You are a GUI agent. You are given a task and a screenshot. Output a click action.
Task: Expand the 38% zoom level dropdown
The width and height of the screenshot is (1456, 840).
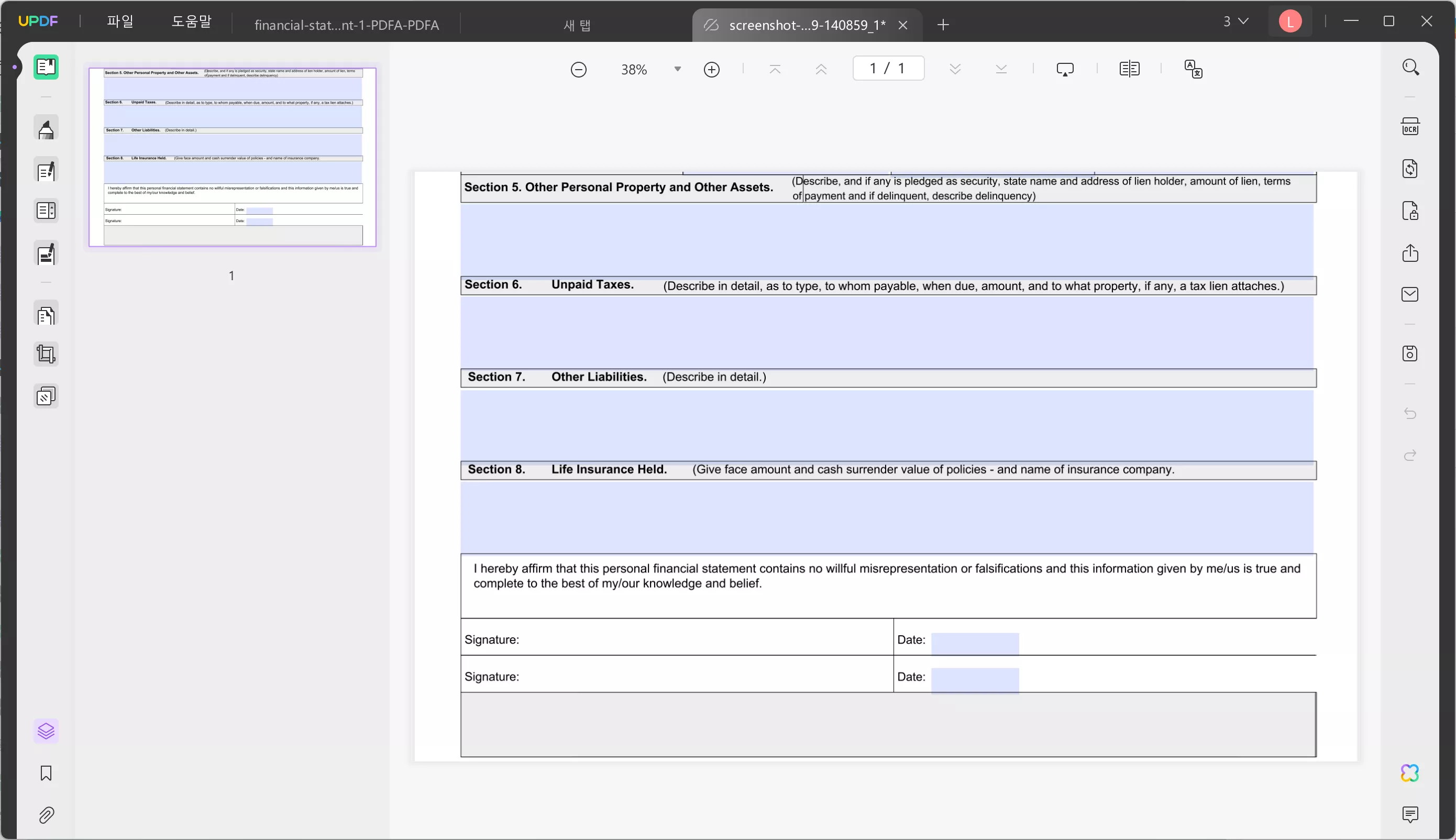[x=678, y=69]
